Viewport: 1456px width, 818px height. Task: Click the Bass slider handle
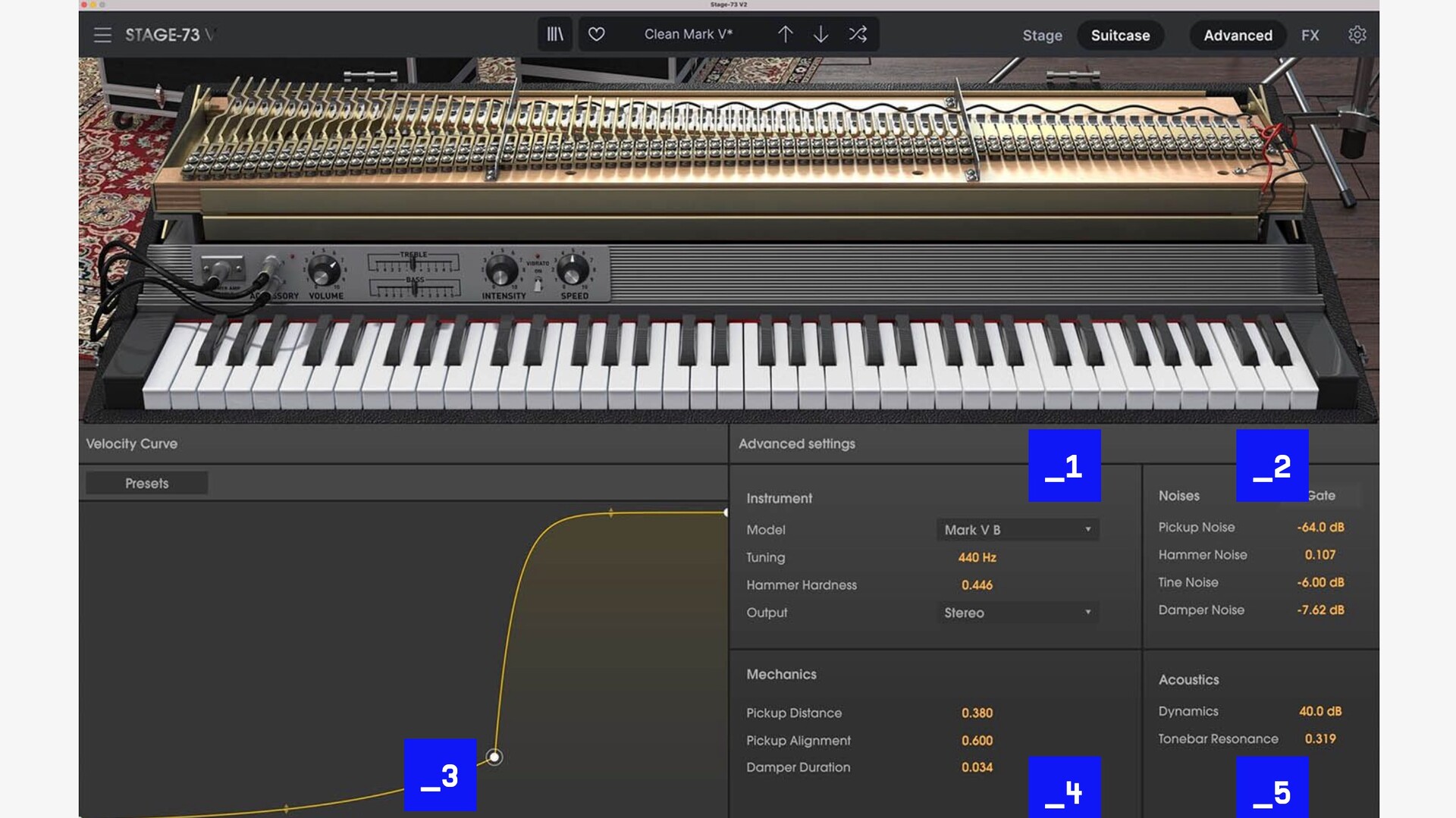point(415,288)
